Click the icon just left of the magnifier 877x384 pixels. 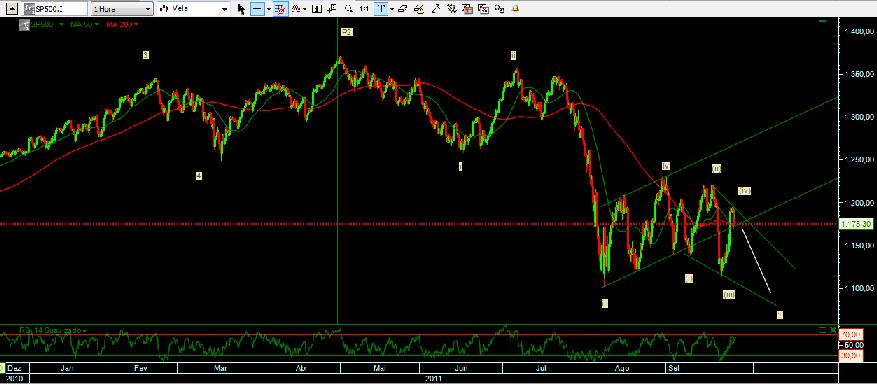(332, 9)
